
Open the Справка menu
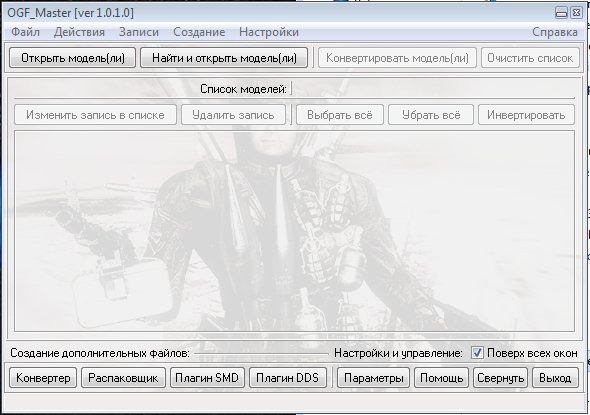coord(555,32)
